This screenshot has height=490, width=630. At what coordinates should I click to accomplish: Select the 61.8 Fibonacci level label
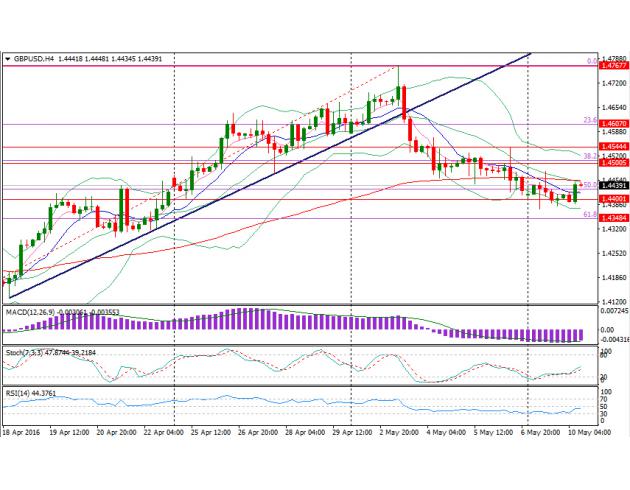[590, 214]
